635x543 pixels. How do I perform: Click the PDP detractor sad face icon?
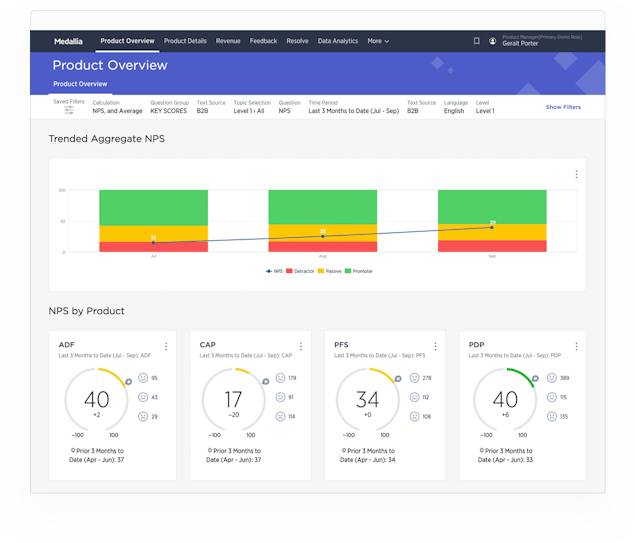pyautogui.click(x=552, y=416)
